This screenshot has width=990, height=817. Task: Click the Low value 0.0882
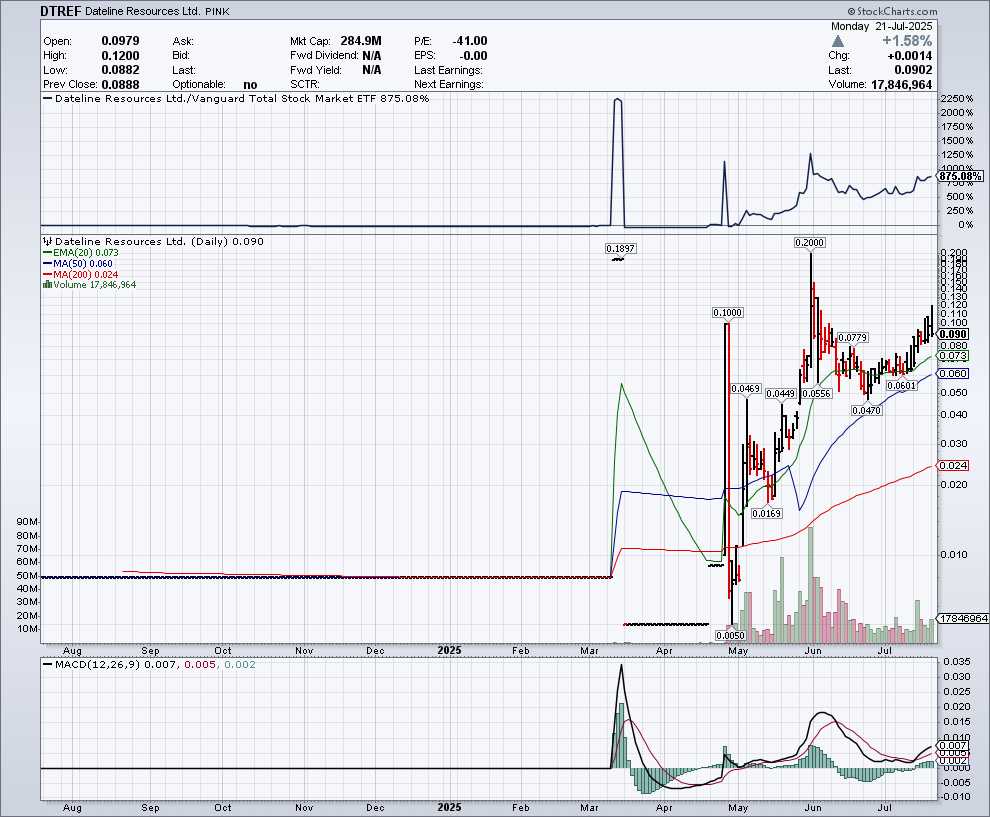tap(120, 70)
